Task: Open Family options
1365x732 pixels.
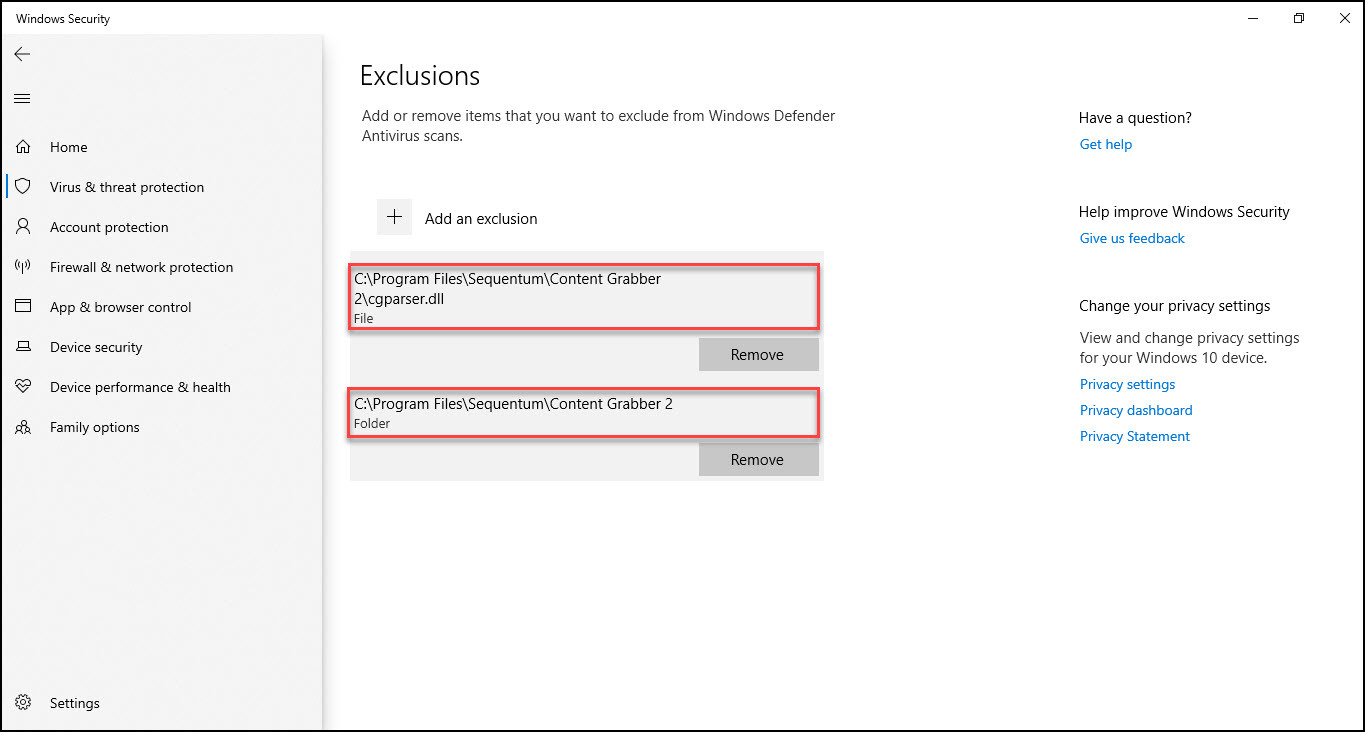Action: coord(94,427)
